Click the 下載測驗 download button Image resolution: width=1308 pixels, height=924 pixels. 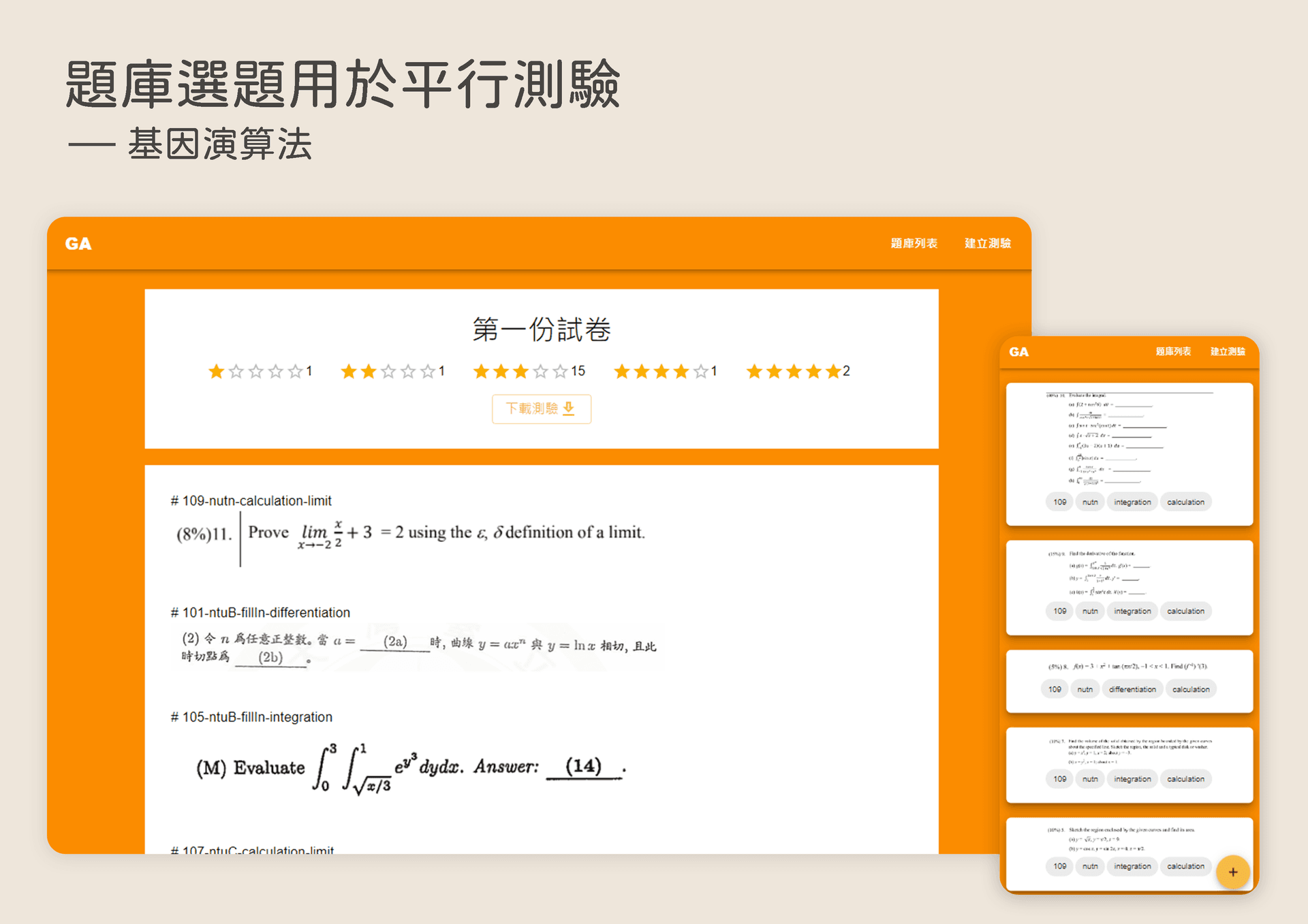pyautogui.click(x=542, y=409)
